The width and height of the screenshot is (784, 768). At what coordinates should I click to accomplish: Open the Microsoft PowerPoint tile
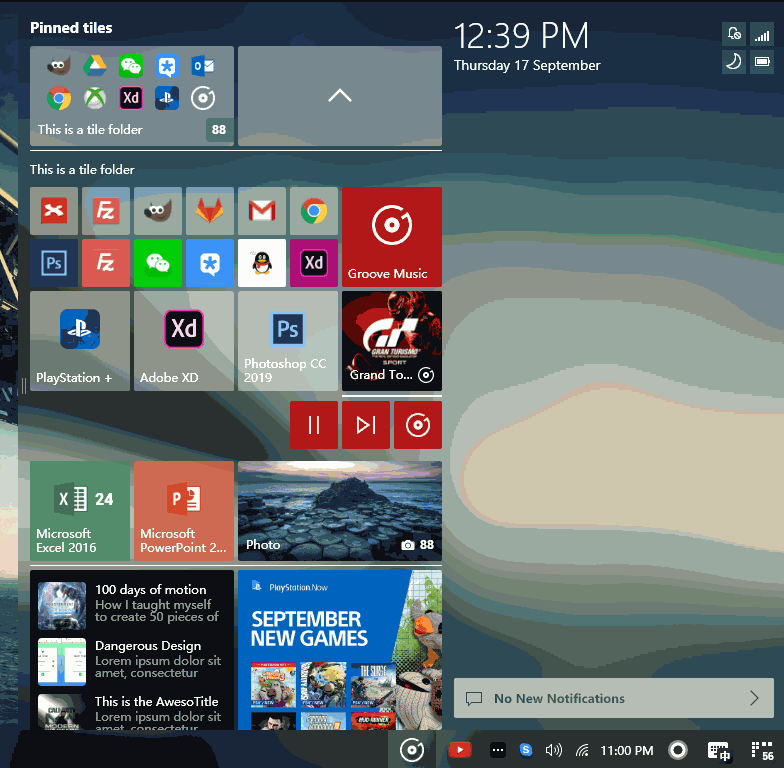184,511
